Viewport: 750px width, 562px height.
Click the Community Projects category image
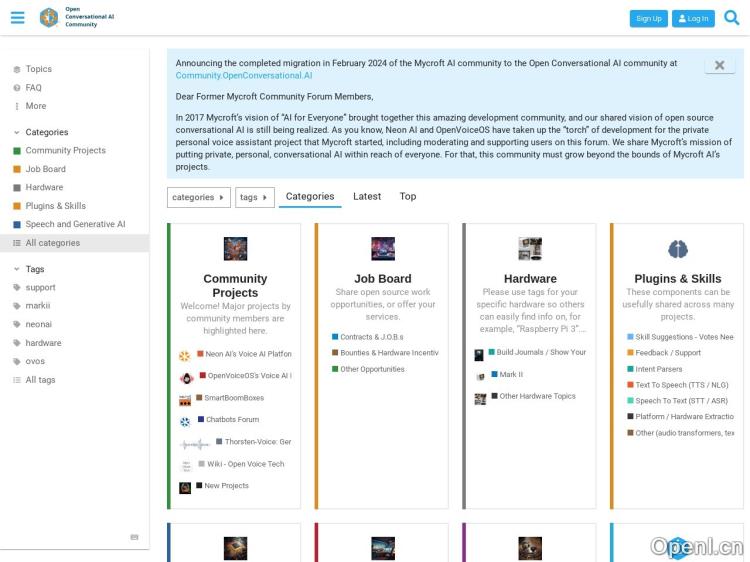(235, 249)
